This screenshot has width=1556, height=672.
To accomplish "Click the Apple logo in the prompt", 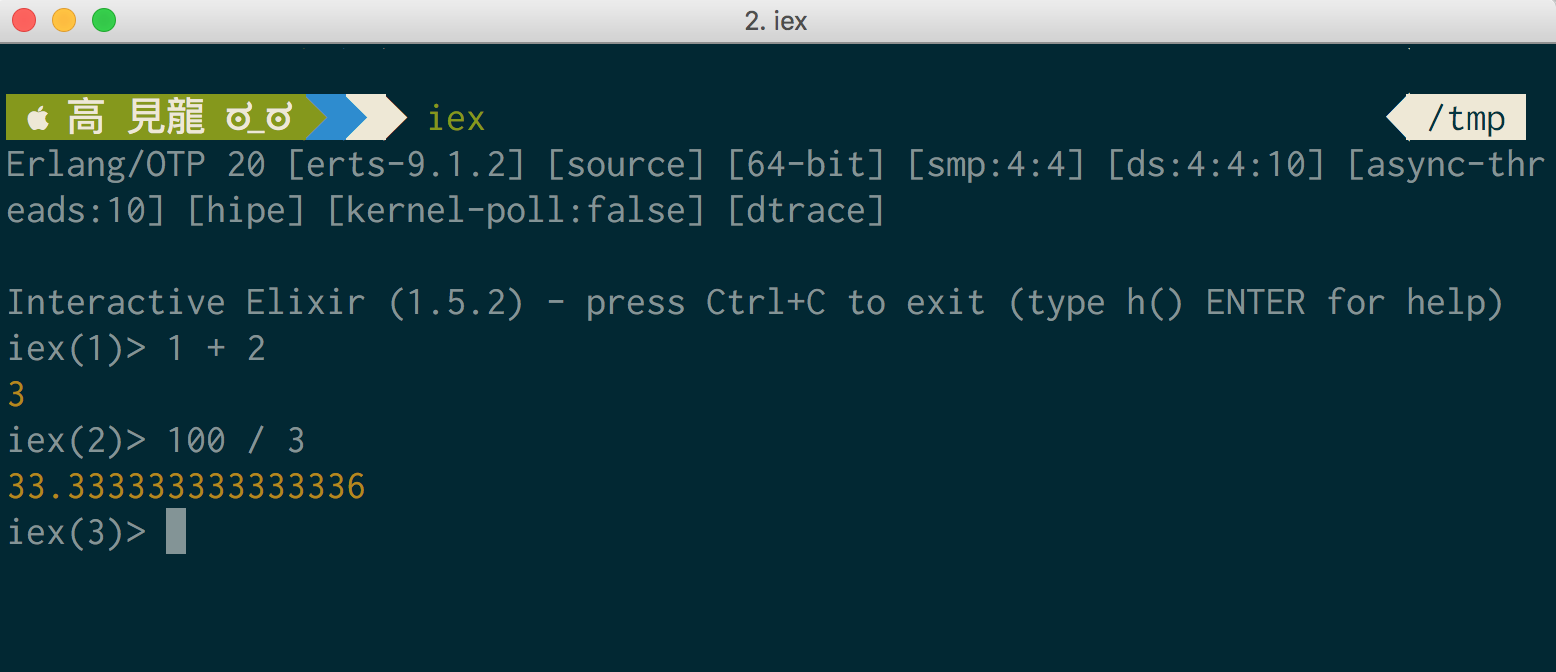I will (x=38, y=119).
